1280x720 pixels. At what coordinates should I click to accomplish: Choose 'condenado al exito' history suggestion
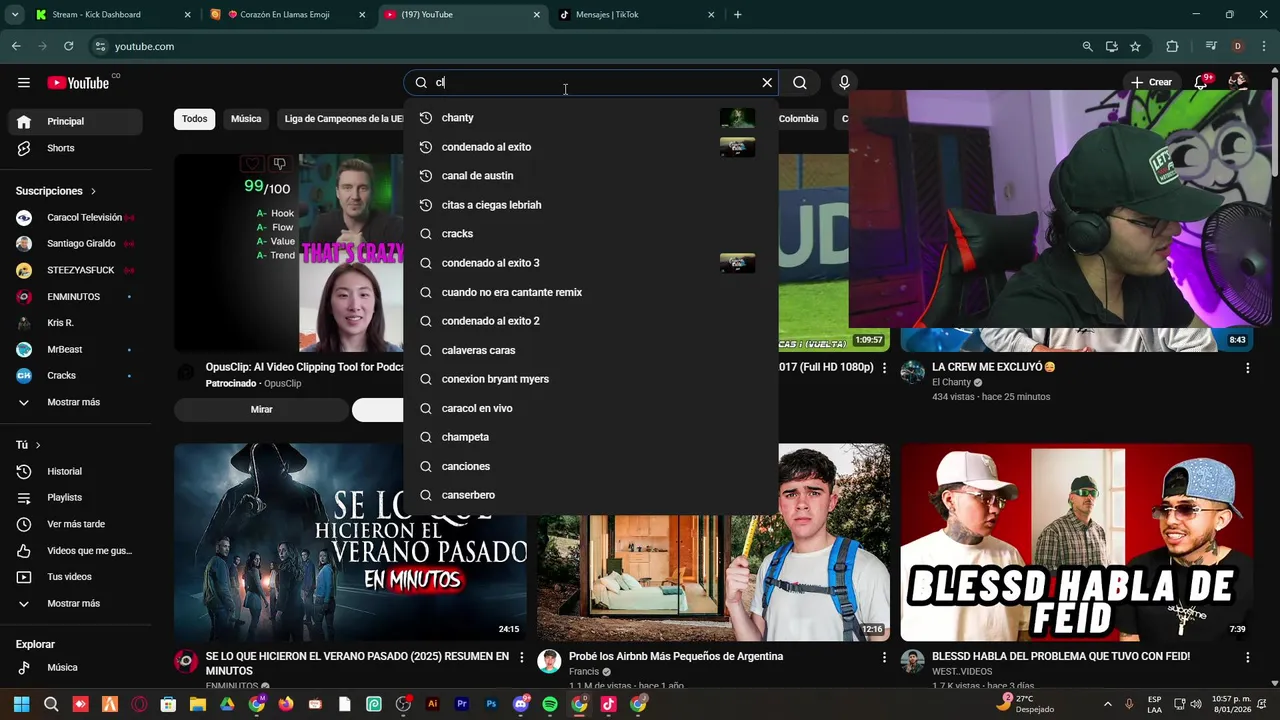coord(590,147)
